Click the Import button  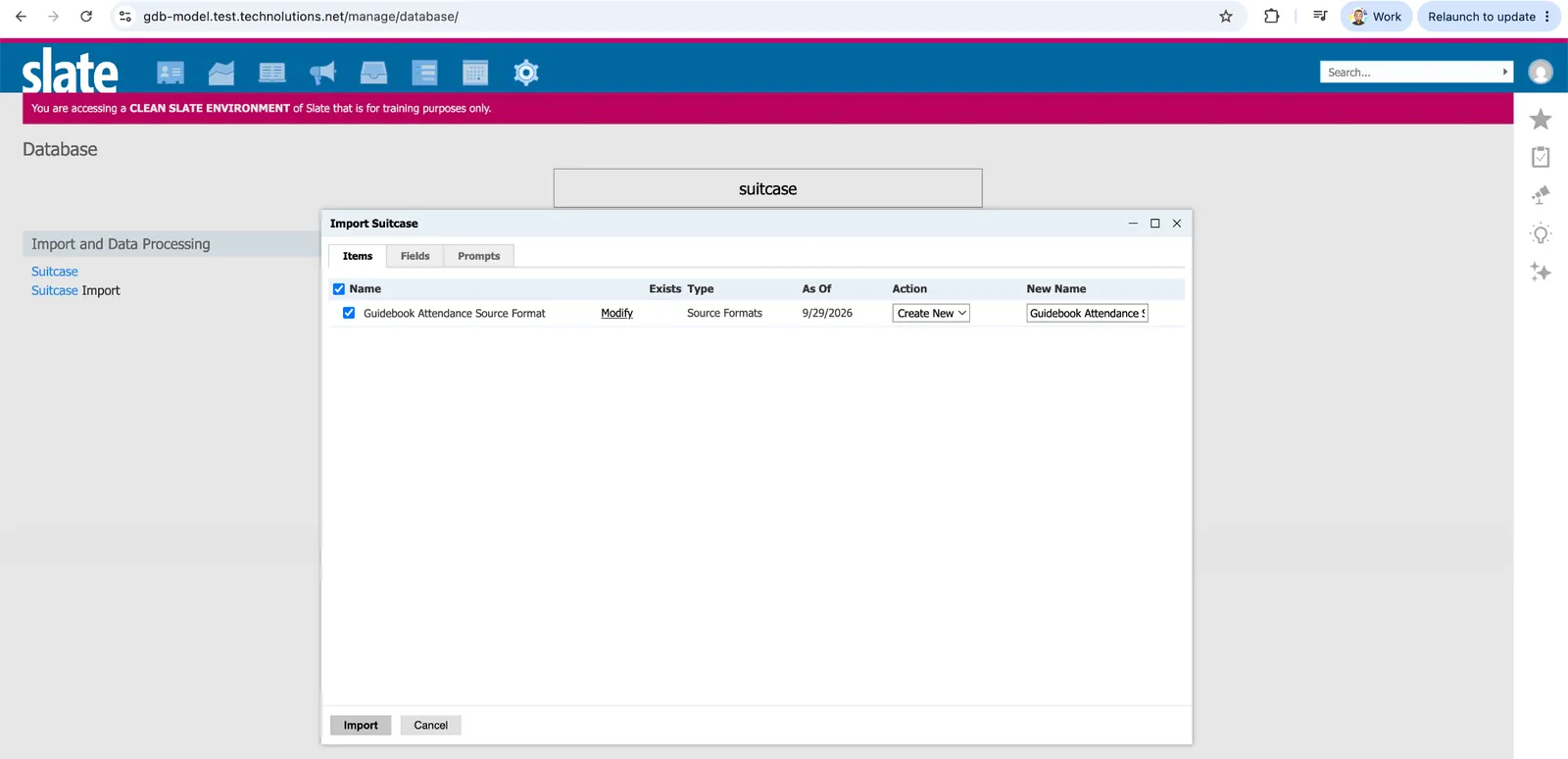coord(361,726)
